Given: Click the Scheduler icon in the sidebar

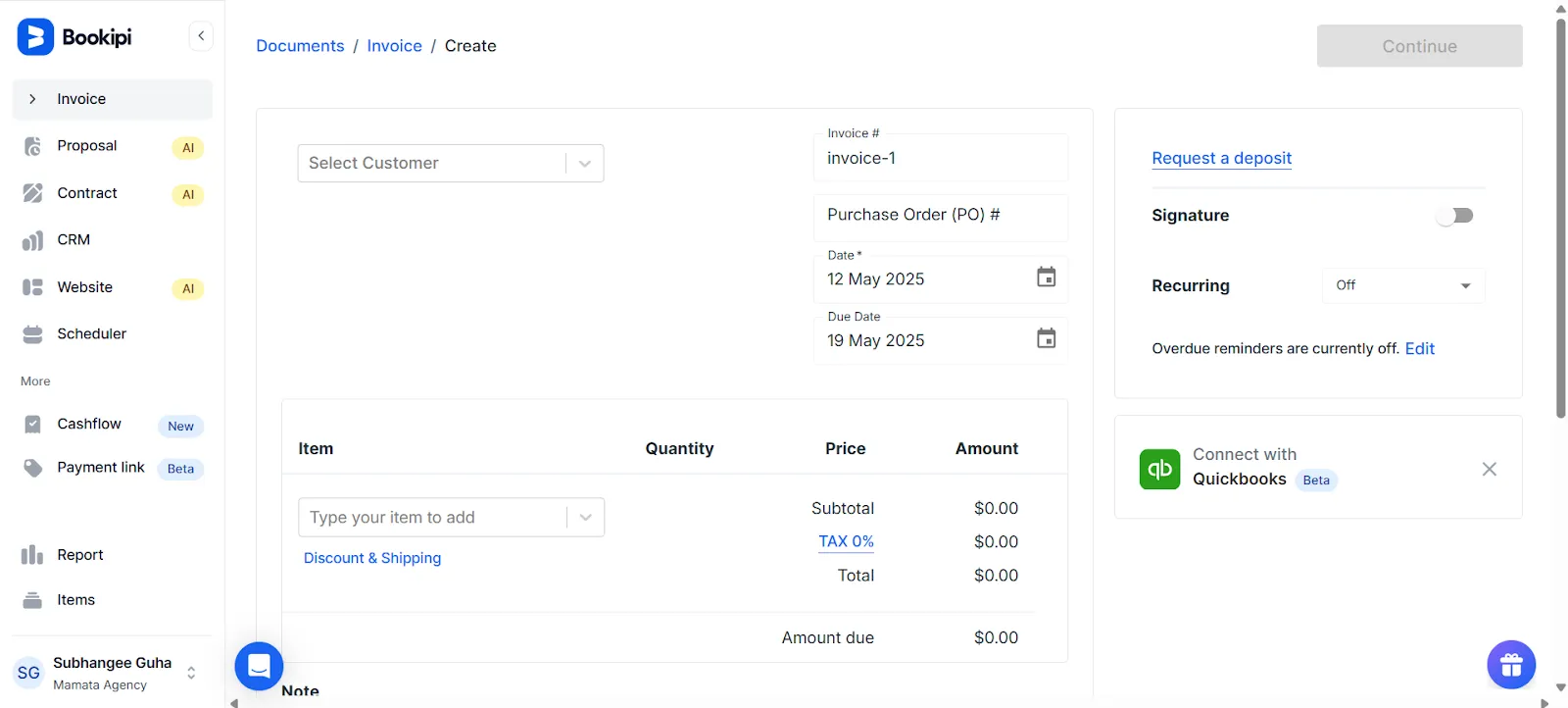Looking at the screenshot, I should pyautogui.click(x=32, y=334).
